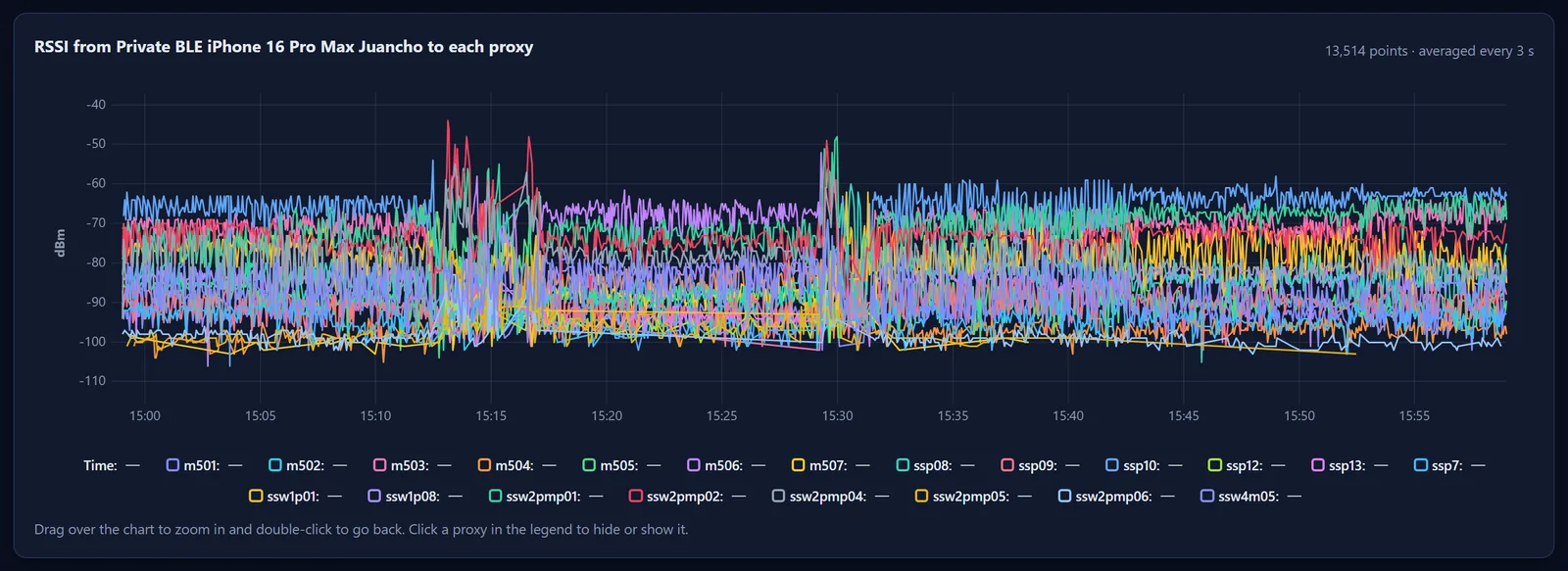Click the 'Drag over the chart to zoom' hint text
The width and height of the screenshot is (1568, 571).
361,530
